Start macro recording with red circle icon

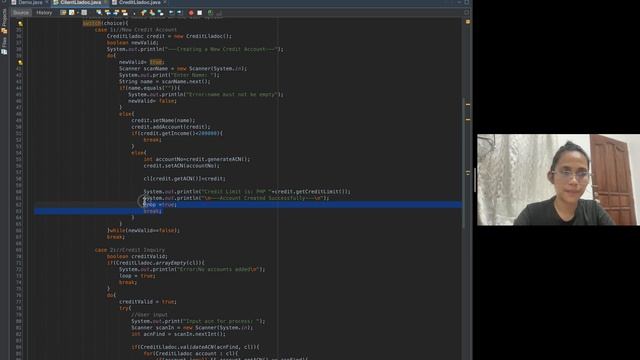191,13
